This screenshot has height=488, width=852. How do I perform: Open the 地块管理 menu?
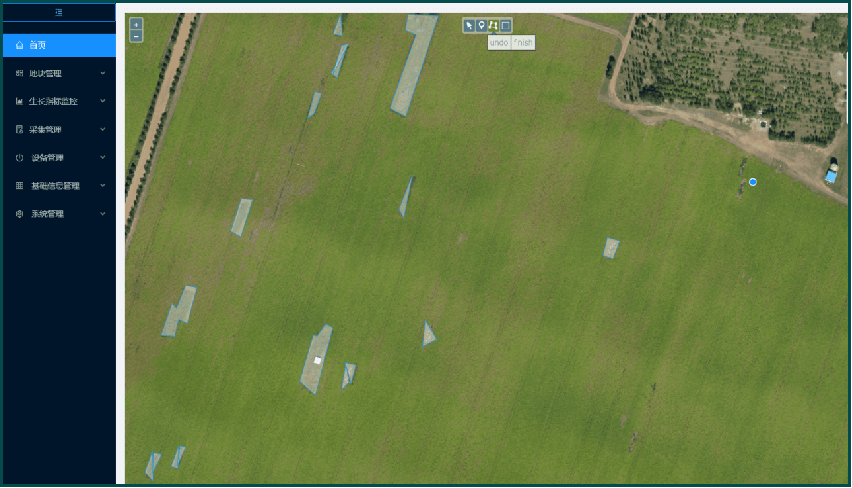click(46, 73)
